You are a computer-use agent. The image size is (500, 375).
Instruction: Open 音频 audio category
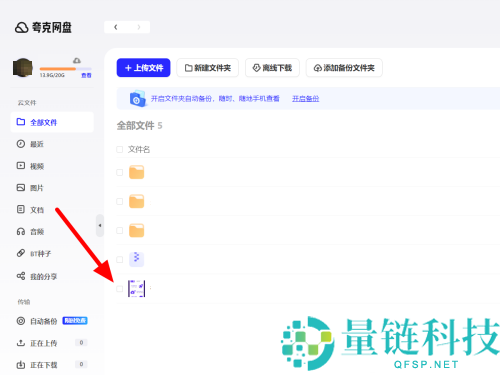click(37, 232)
